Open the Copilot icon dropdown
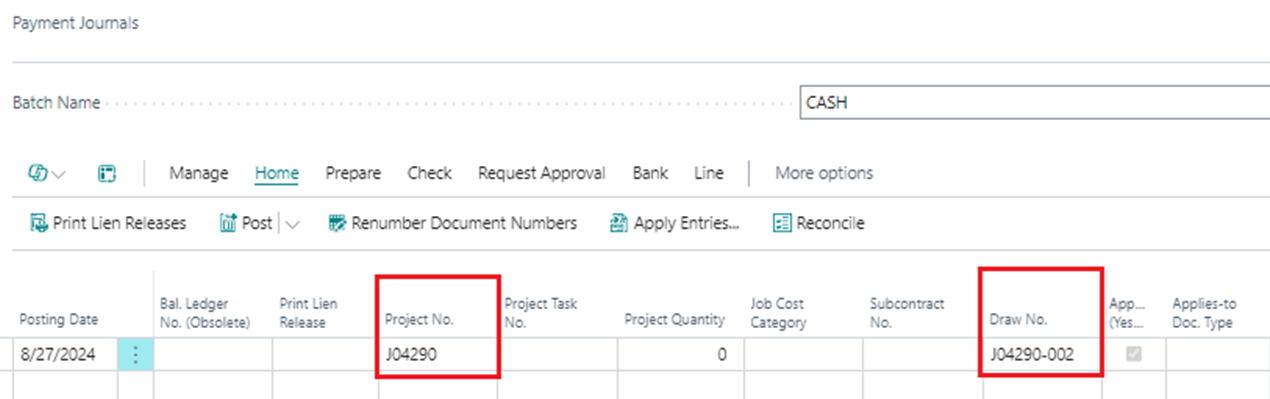1270x399 pixels. coord(47,173)
